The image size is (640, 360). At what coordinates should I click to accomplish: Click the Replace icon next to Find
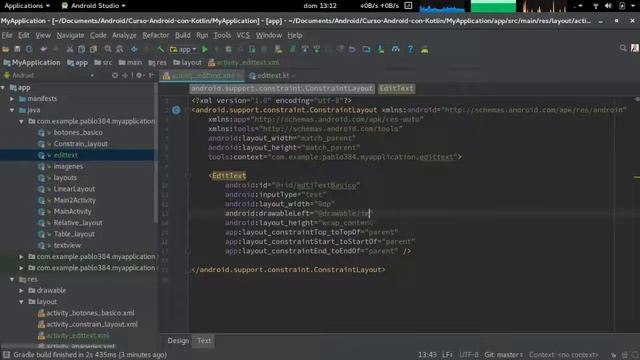tap(120, 49)
